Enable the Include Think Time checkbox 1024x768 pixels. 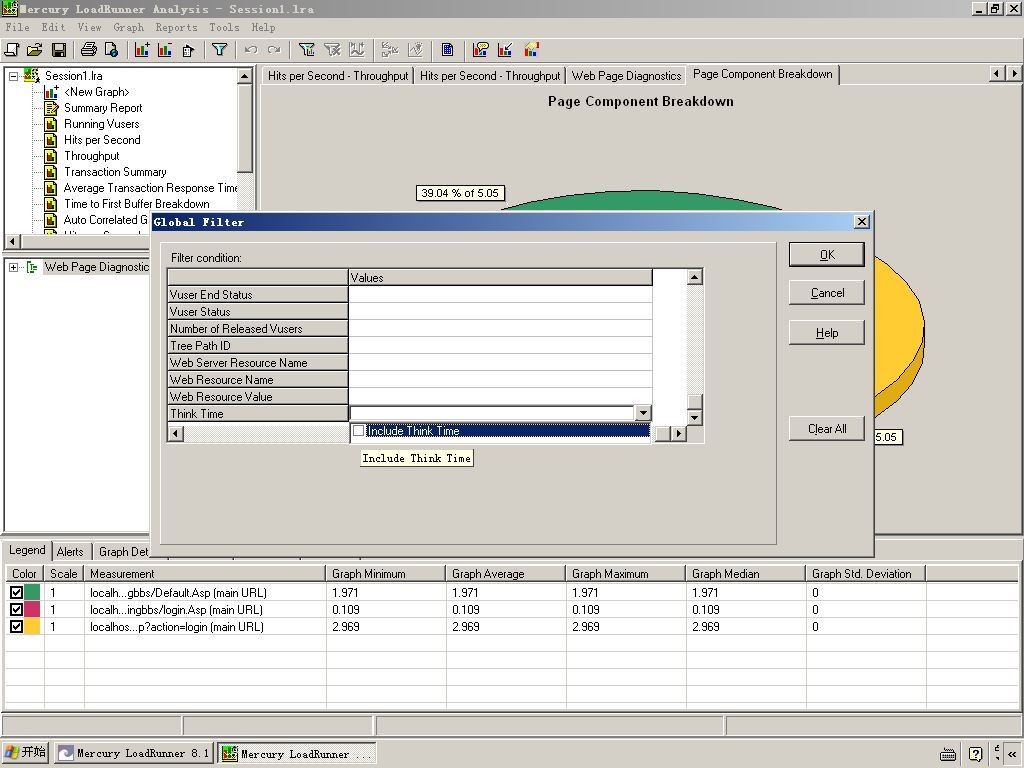pos(358,431)
